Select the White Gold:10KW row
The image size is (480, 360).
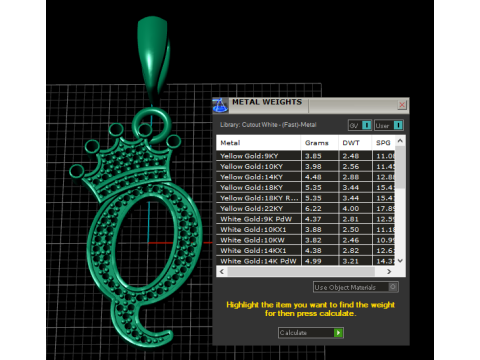[306, 240]
